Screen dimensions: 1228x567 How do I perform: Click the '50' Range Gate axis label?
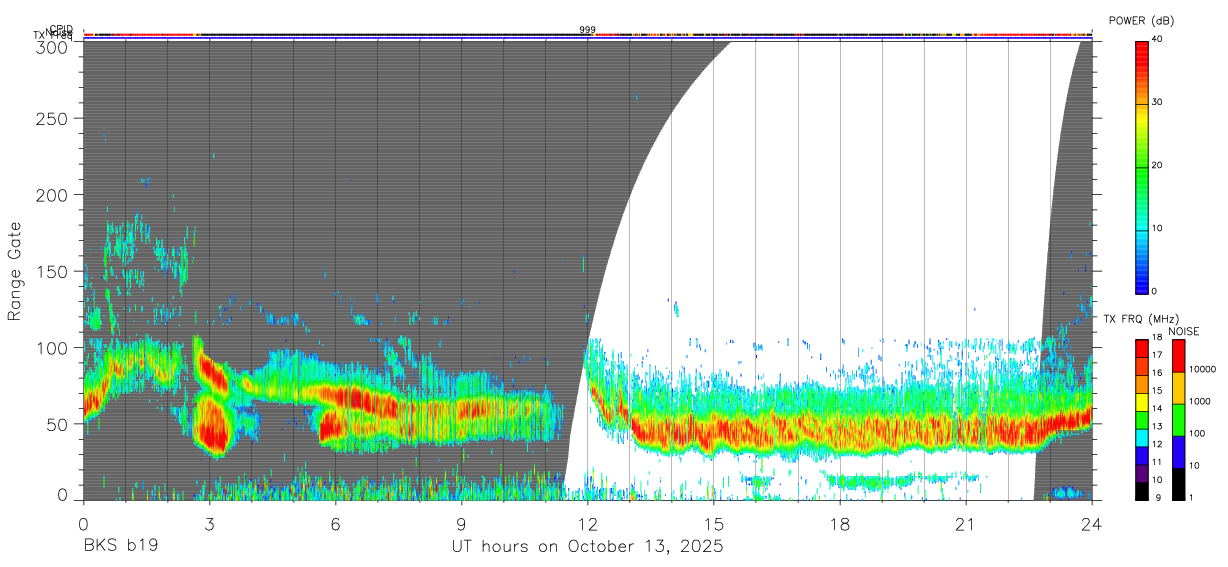(x=59, y=423)
